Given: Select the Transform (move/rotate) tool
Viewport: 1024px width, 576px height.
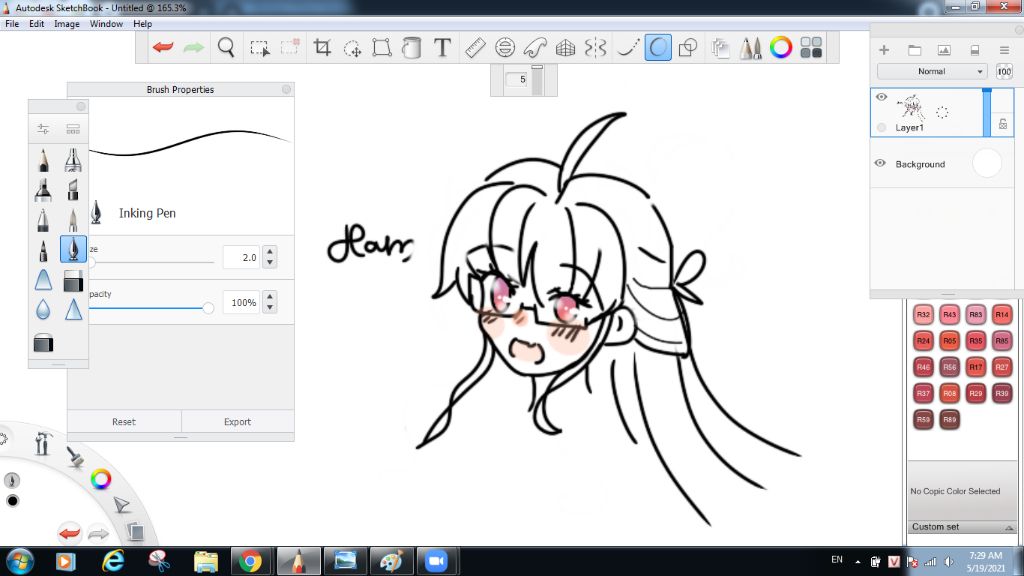Looking at the screenshot, I should pos(352,48).
